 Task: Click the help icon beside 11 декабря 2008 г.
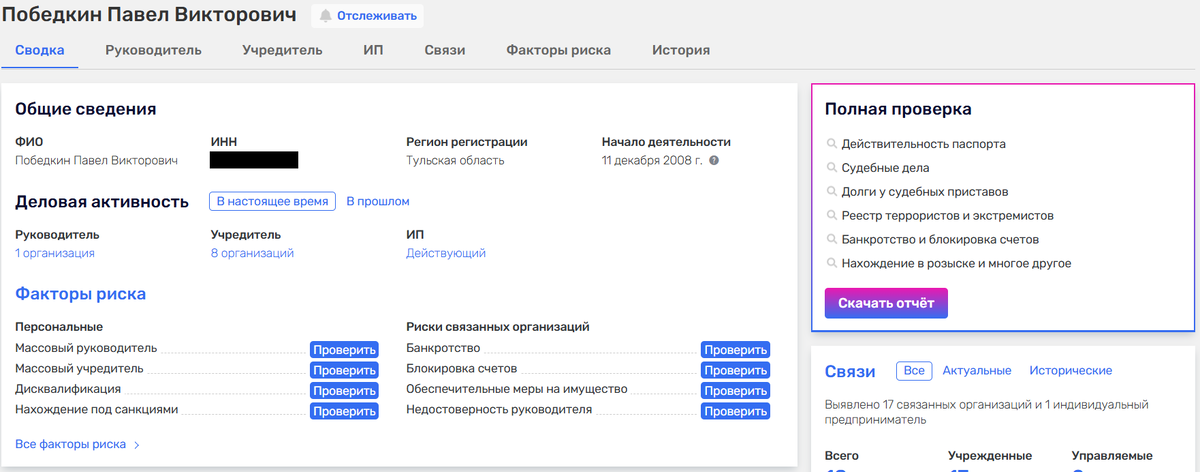pos(714,160)
